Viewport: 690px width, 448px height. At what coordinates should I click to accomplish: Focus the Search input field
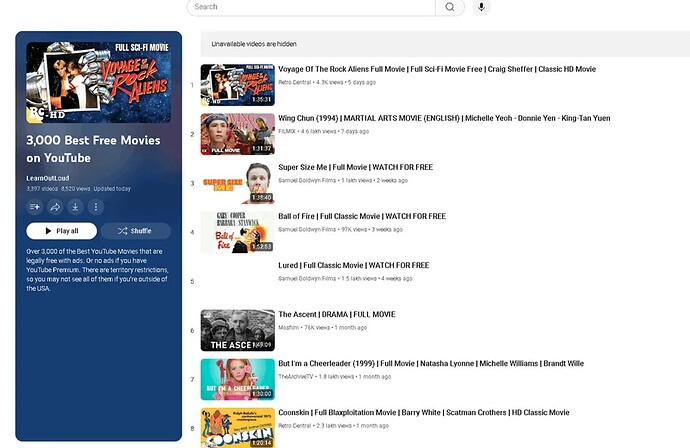pos(311,7)
